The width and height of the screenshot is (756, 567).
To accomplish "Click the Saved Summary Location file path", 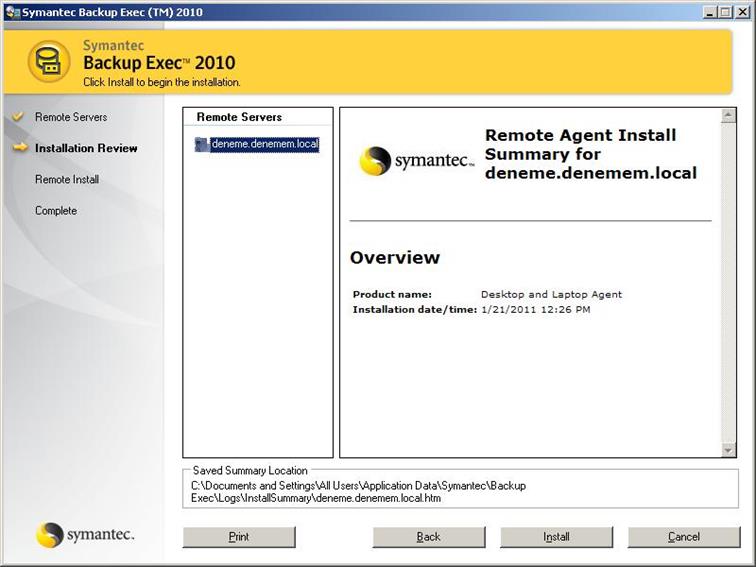I will coord(358,491).
